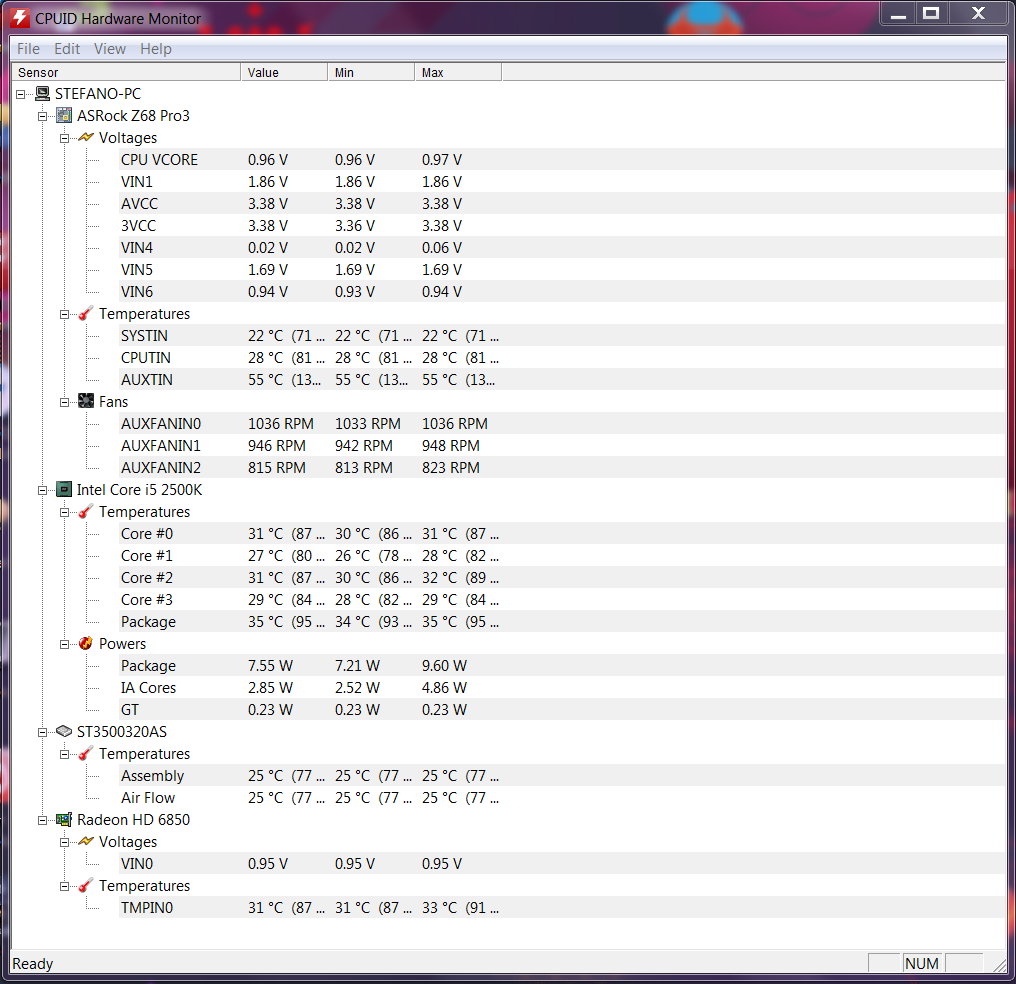Select the GT power row
This screenshot has width=1016, height=984.
click(562, 711)
